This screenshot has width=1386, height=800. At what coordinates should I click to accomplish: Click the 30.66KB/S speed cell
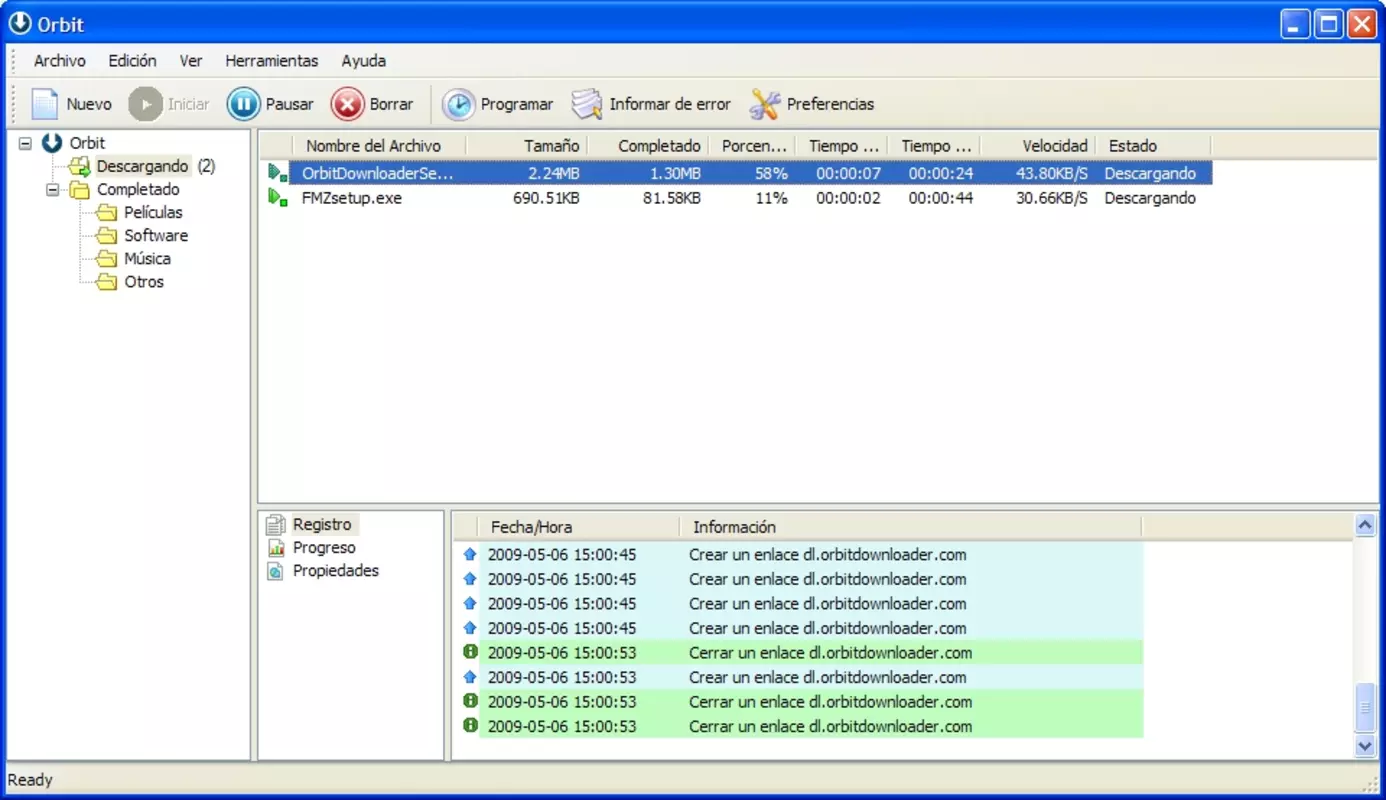[x=1052, y=198]
